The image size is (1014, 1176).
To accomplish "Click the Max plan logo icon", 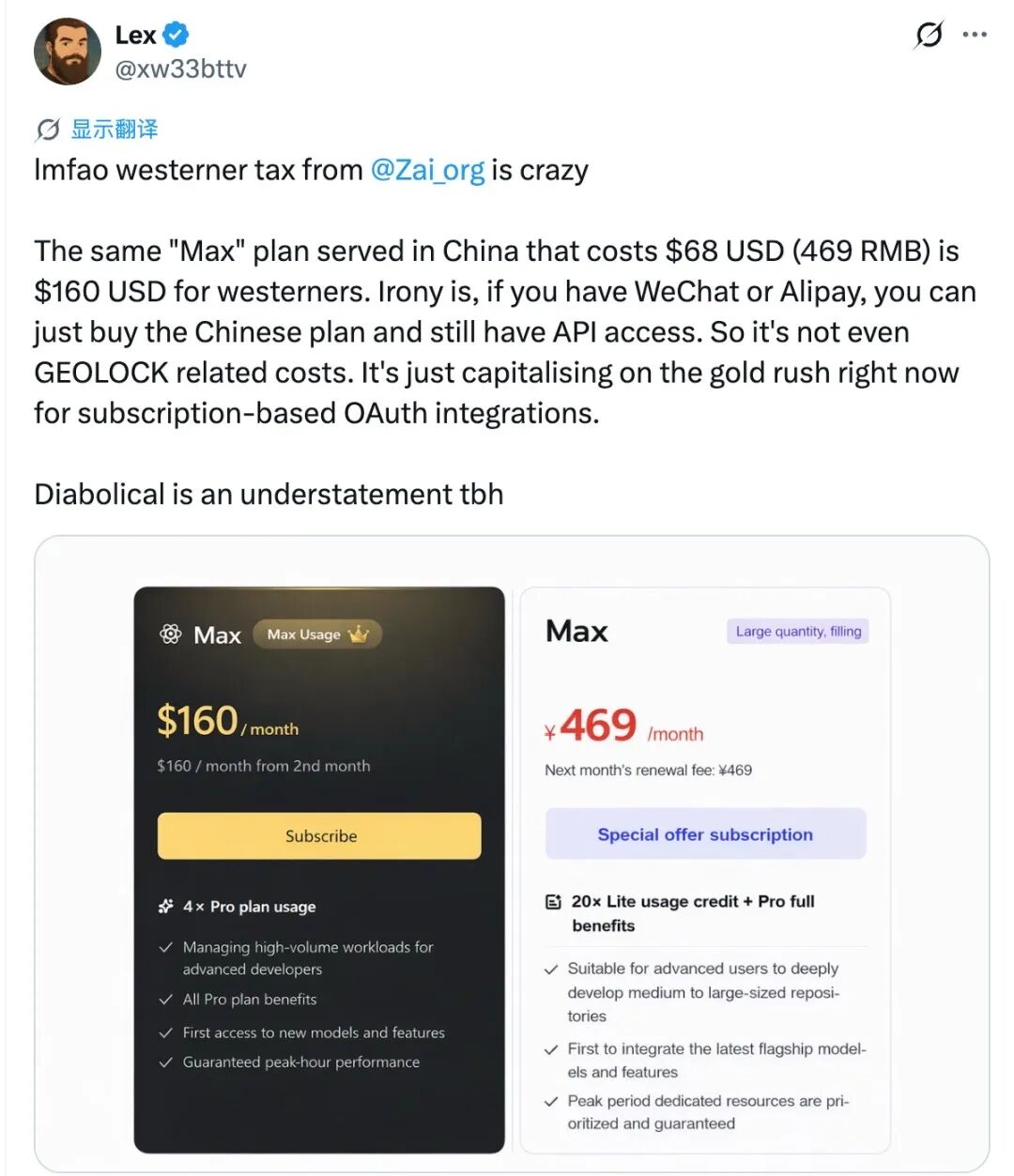I will (171, 634).
